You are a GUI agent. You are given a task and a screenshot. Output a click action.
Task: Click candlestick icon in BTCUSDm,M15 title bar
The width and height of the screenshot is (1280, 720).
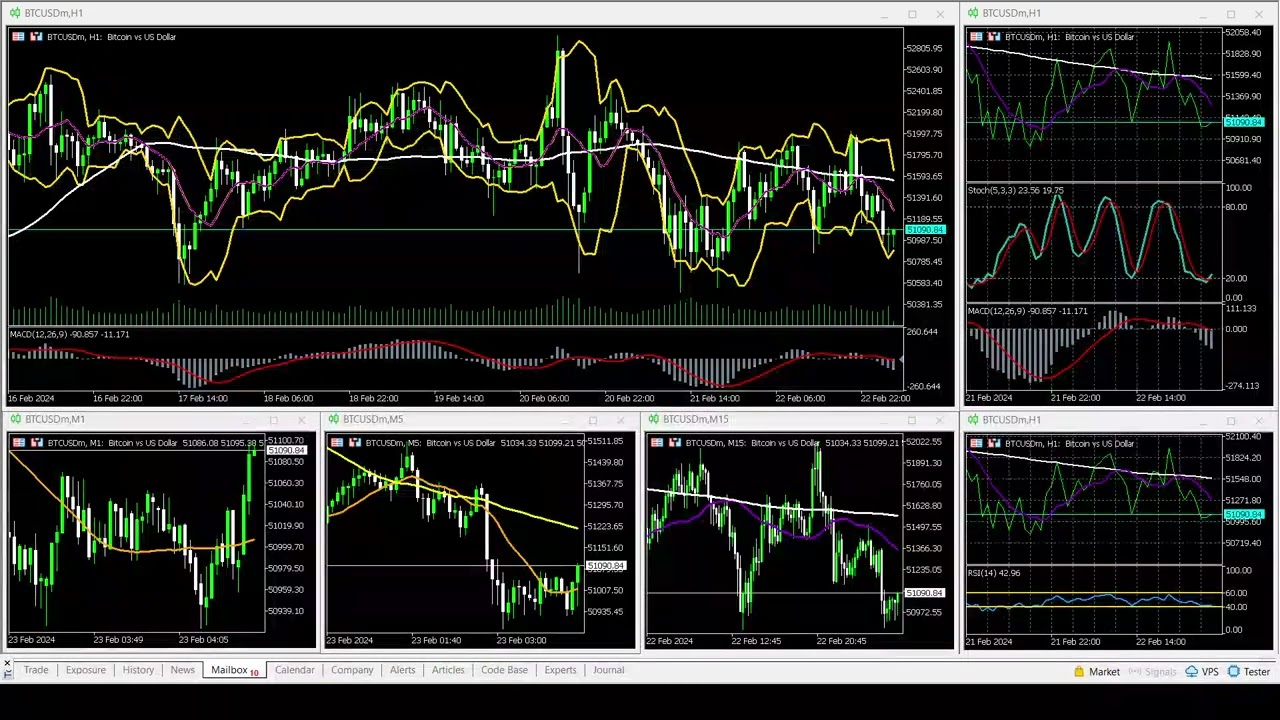[x=652, y=419]
